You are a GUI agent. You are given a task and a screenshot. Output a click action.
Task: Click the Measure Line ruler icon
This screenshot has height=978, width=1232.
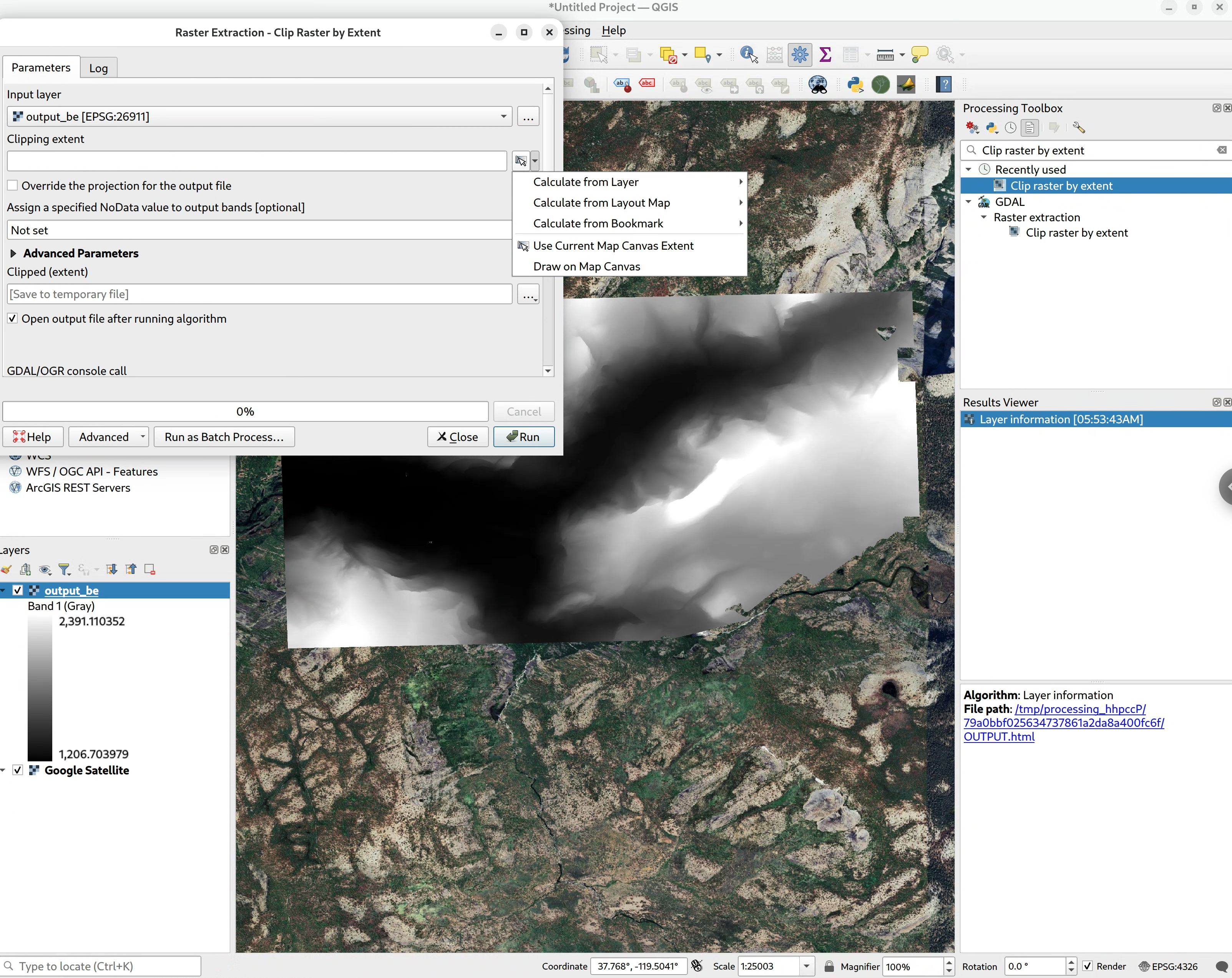[885, 55]
